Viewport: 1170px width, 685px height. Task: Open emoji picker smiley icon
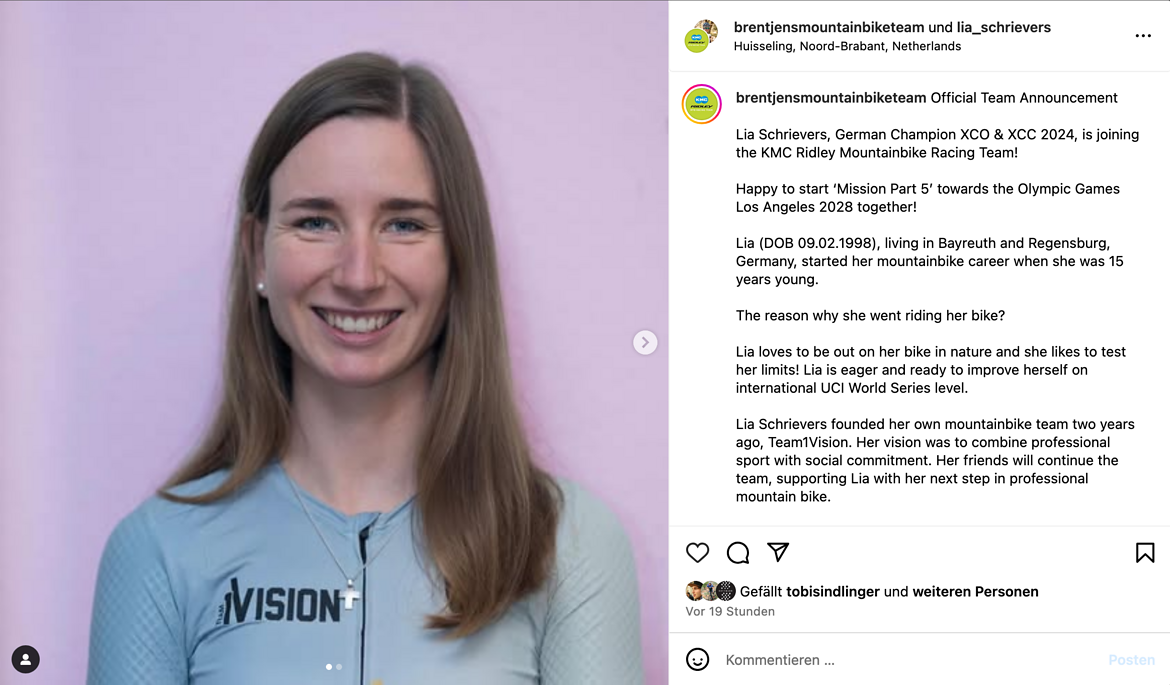point(697,660)
